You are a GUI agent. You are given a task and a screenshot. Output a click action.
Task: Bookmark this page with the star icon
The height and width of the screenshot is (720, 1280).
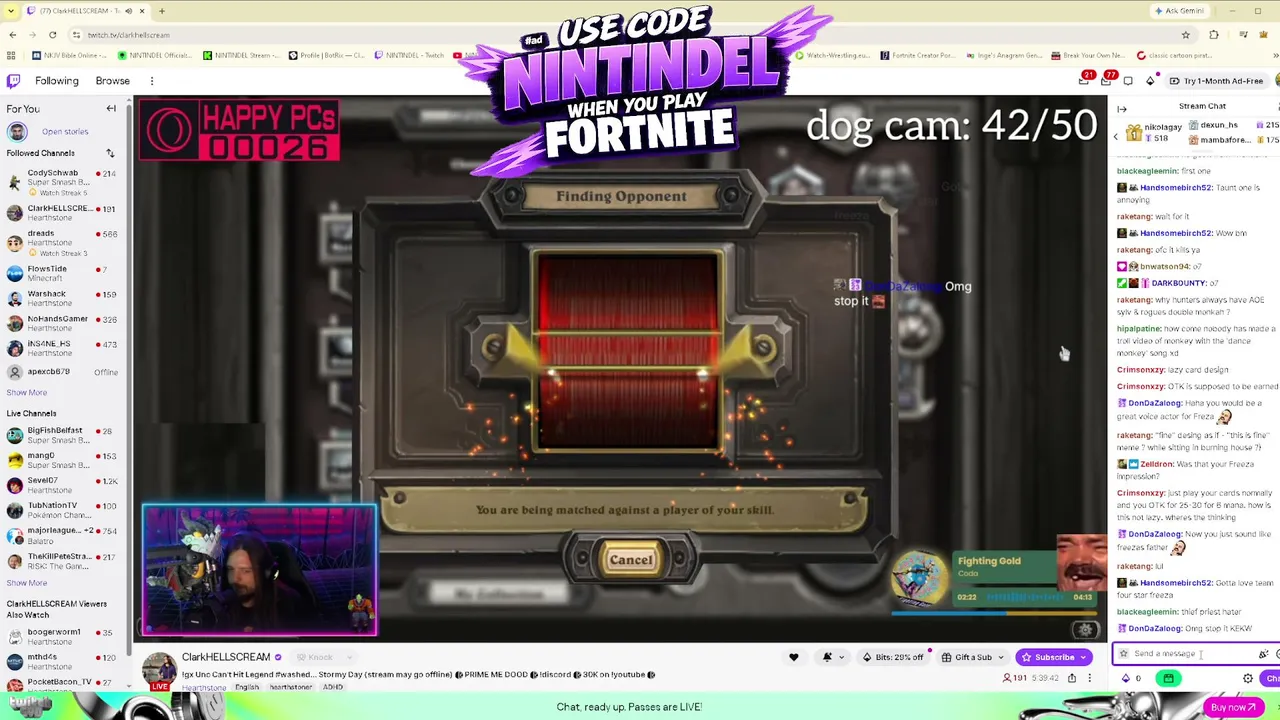(x=1186, y=35)
